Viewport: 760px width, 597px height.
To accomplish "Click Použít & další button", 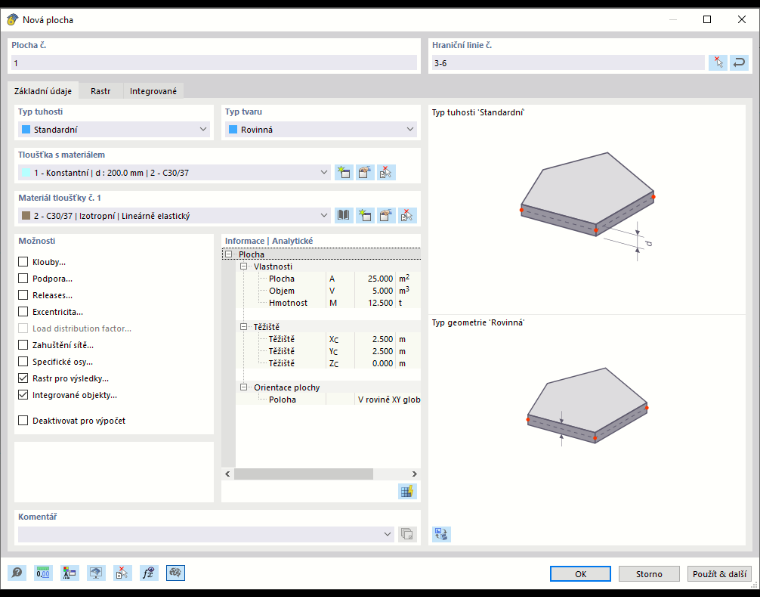I will [x=719, y=574].
